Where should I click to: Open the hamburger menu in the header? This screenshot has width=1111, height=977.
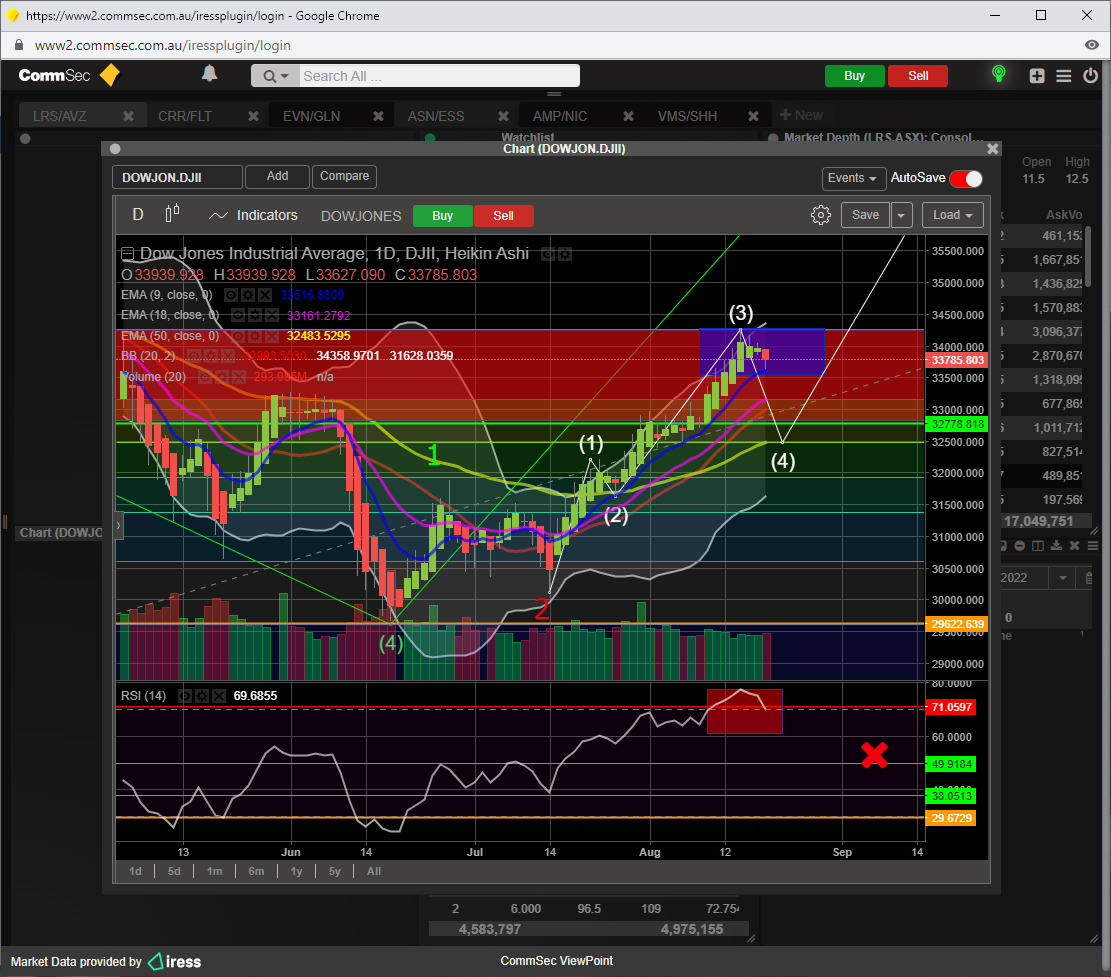coord(1063,76)
